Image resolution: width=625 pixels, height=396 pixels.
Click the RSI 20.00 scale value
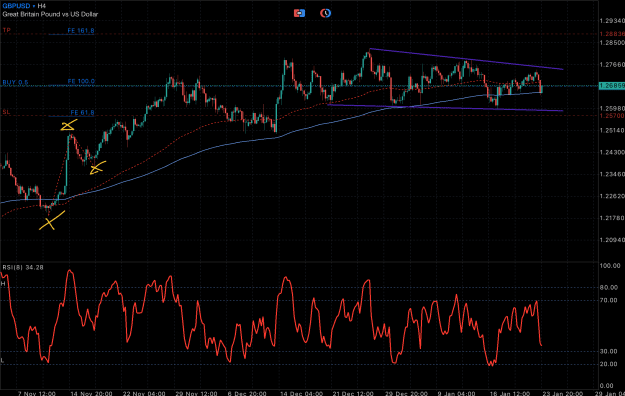point(610,364)
